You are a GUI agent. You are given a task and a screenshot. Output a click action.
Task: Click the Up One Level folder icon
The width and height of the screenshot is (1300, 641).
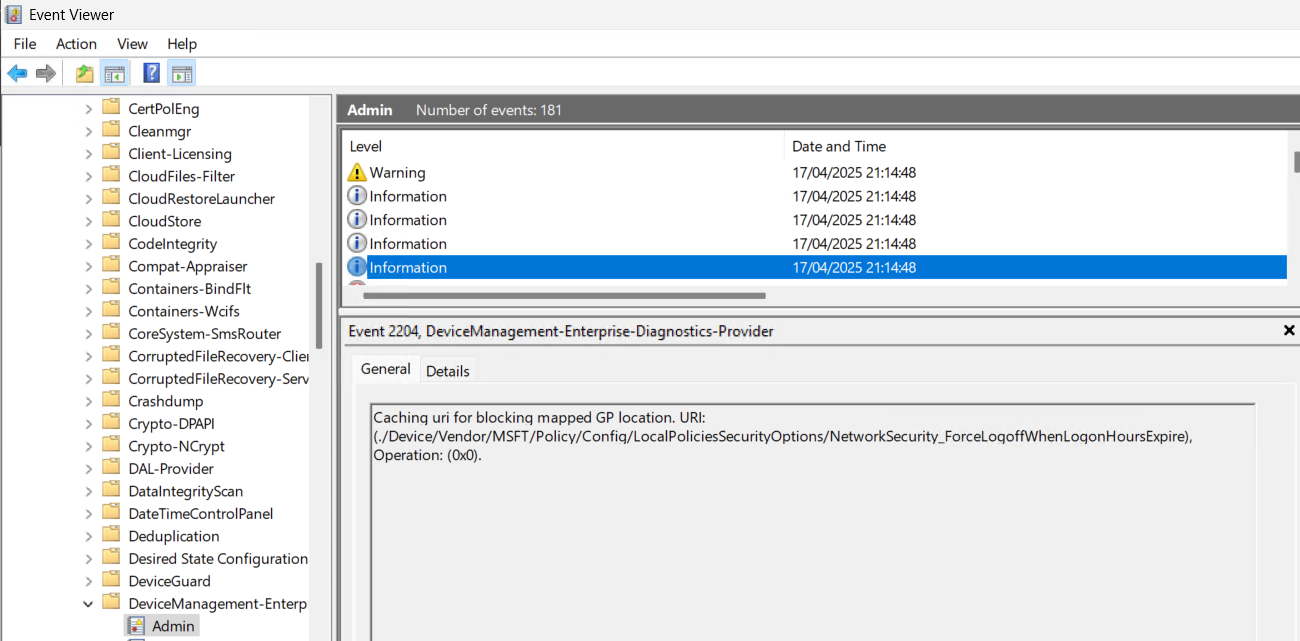(84, 73)
